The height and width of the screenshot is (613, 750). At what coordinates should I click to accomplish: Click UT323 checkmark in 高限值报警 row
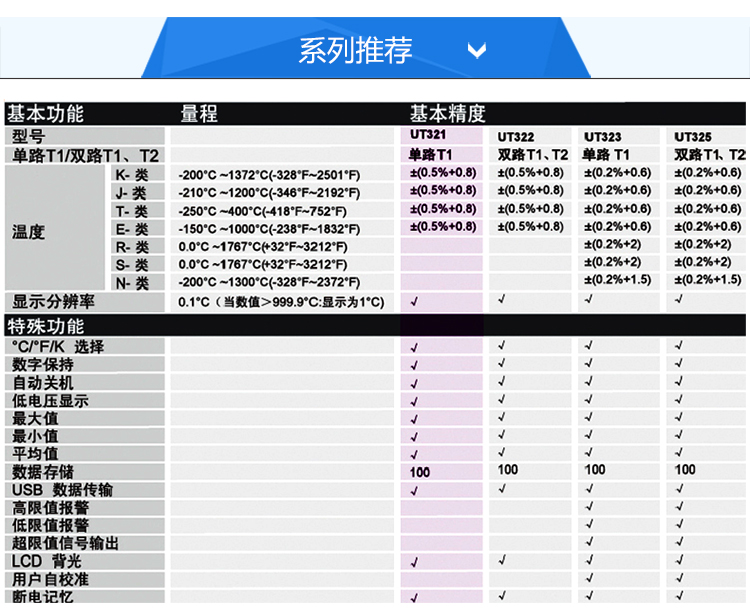pyautogui.click(x=589, y=507)
